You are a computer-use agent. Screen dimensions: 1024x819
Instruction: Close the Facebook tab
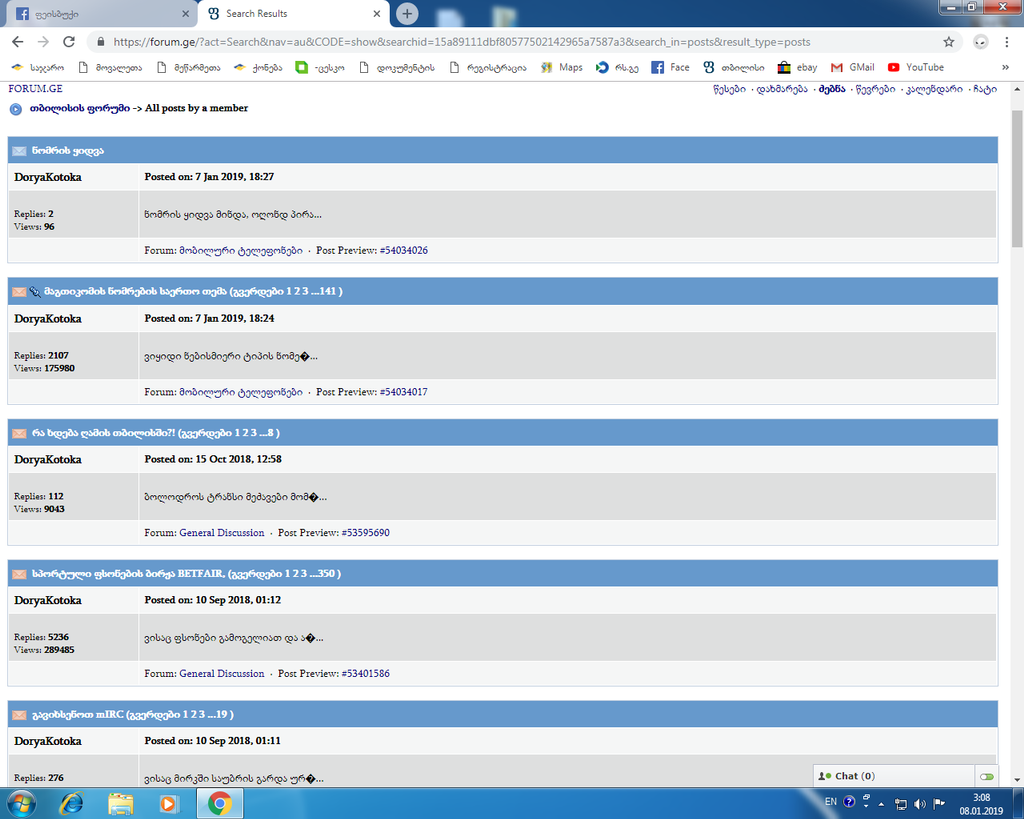pyautogui.click(x=185, y=13)
